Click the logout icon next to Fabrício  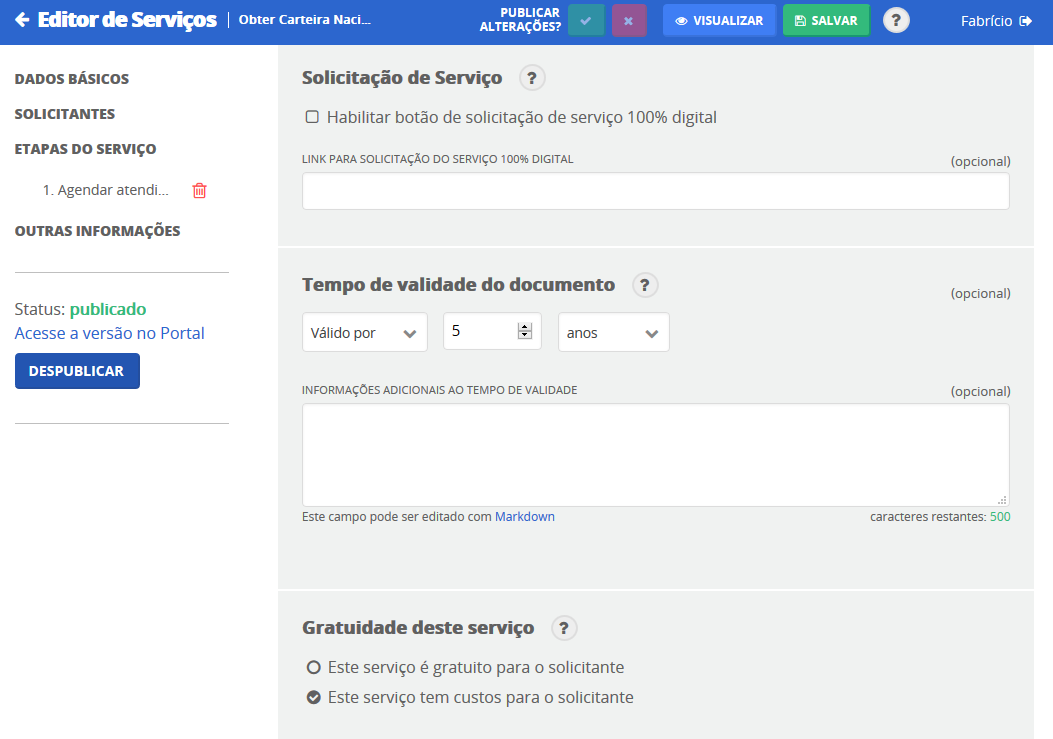pos(1025,20)
